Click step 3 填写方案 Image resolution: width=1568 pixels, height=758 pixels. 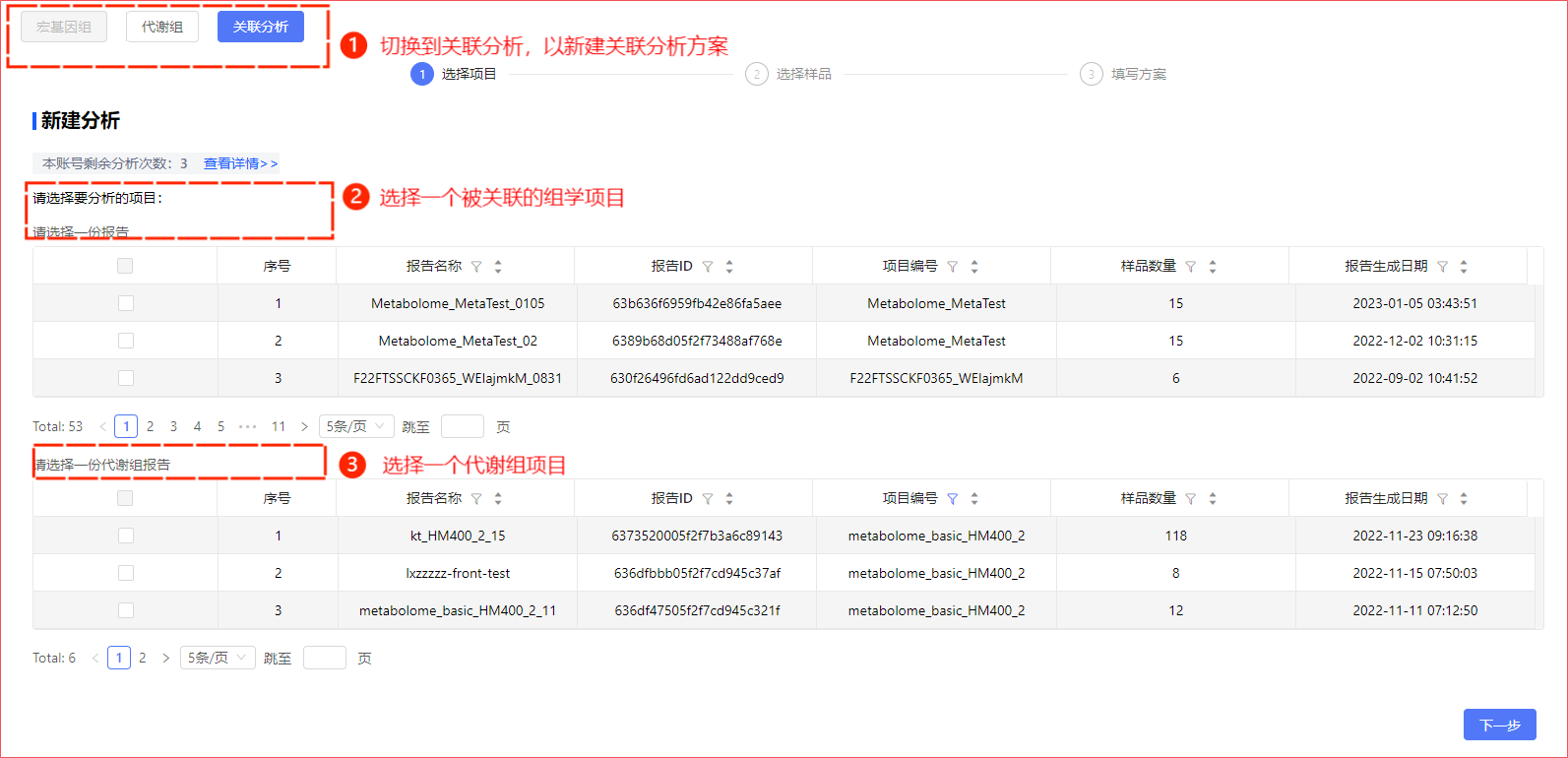click(1123, 74)
